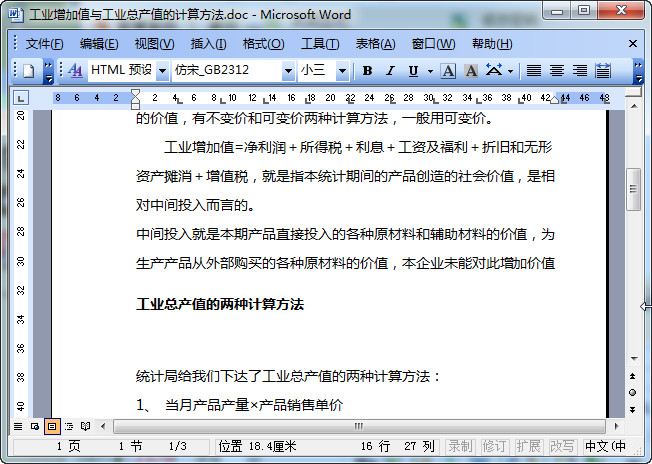652x464 pixels.
Task: Click the horizontal scrollbar thumb
Action: coord(359,426)
